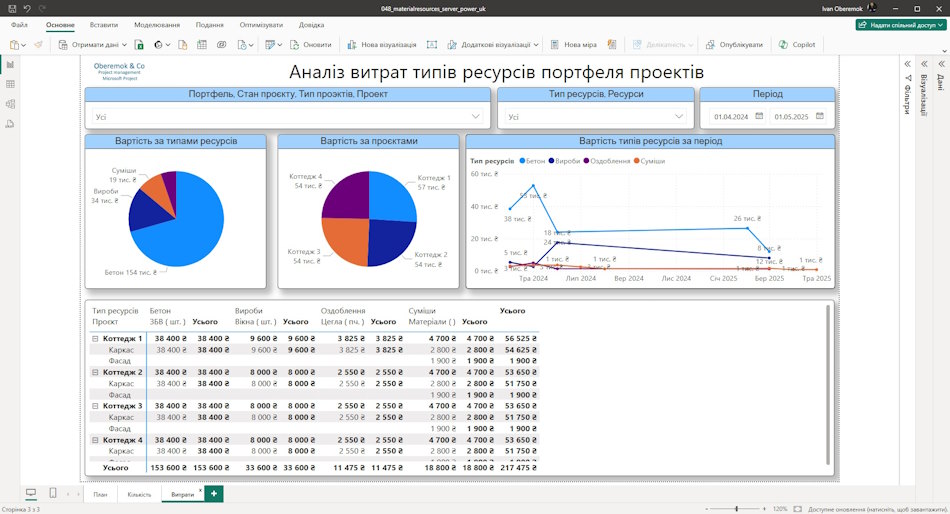950x514 pixels.
Task: Open the Кількість page tab
Action: click(139, 495)
